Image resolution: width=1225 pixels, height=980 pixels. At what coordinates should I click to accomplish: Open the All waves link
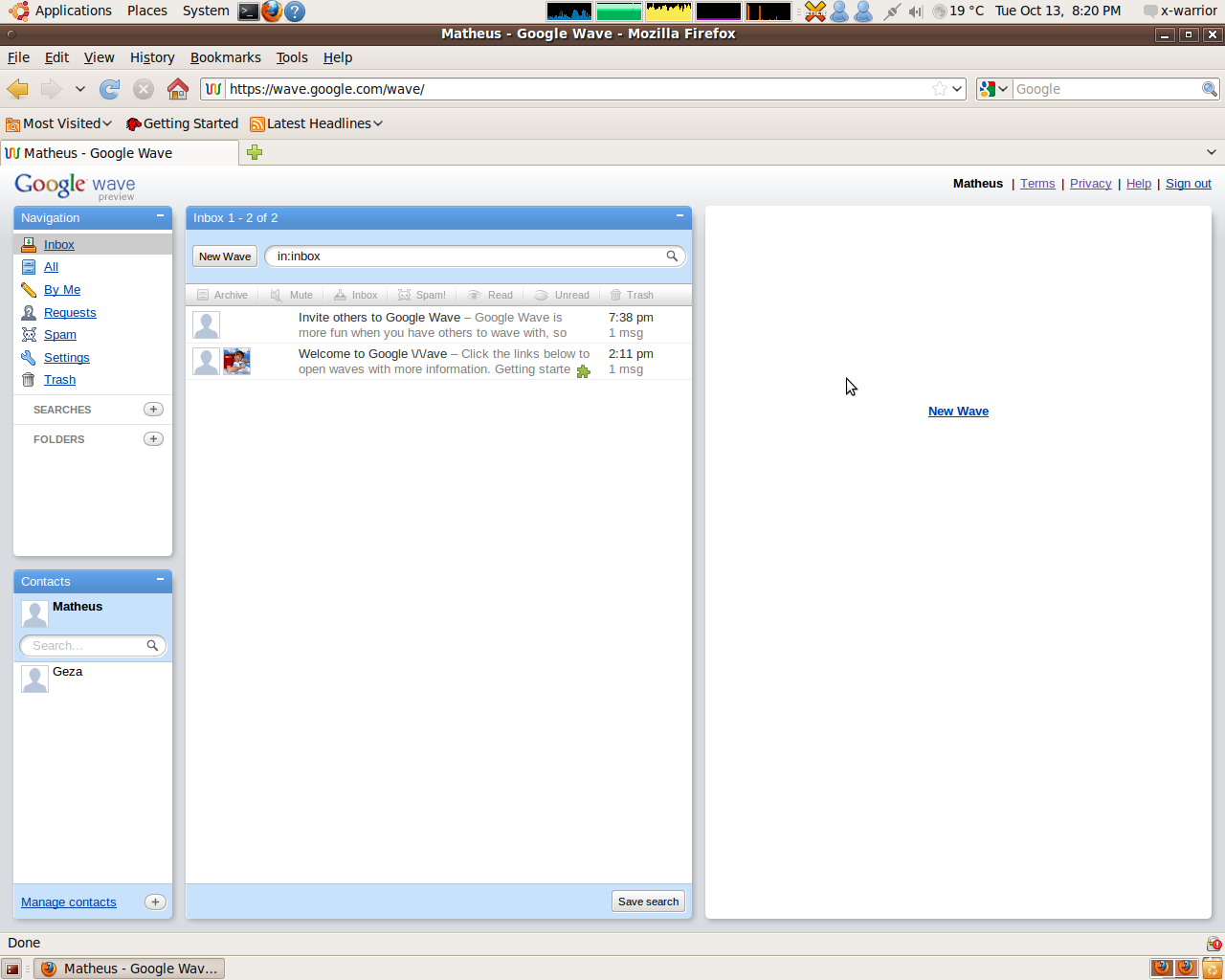51,267
